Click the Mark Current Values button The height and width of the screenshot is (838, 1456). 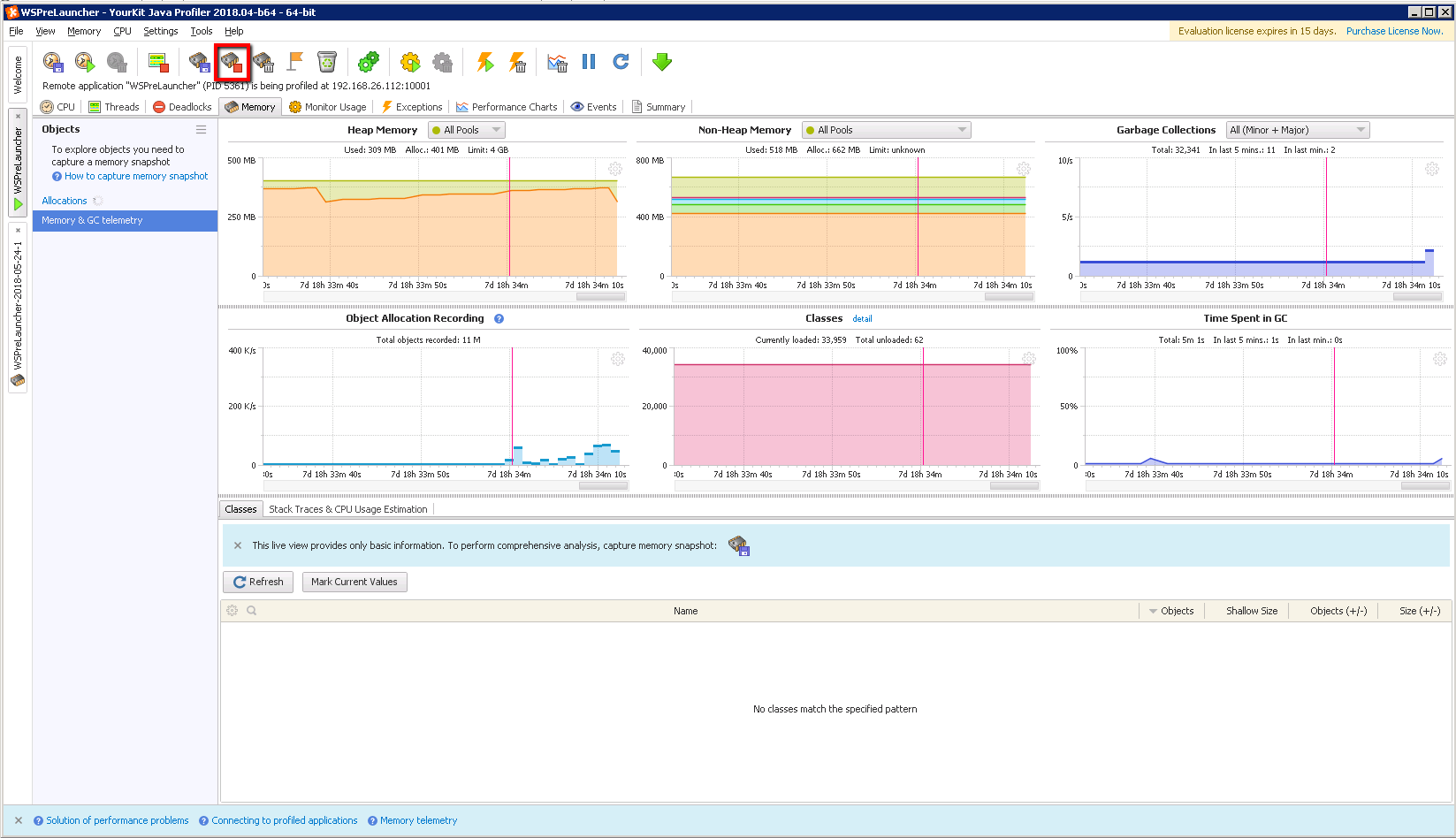click(354, 582)
